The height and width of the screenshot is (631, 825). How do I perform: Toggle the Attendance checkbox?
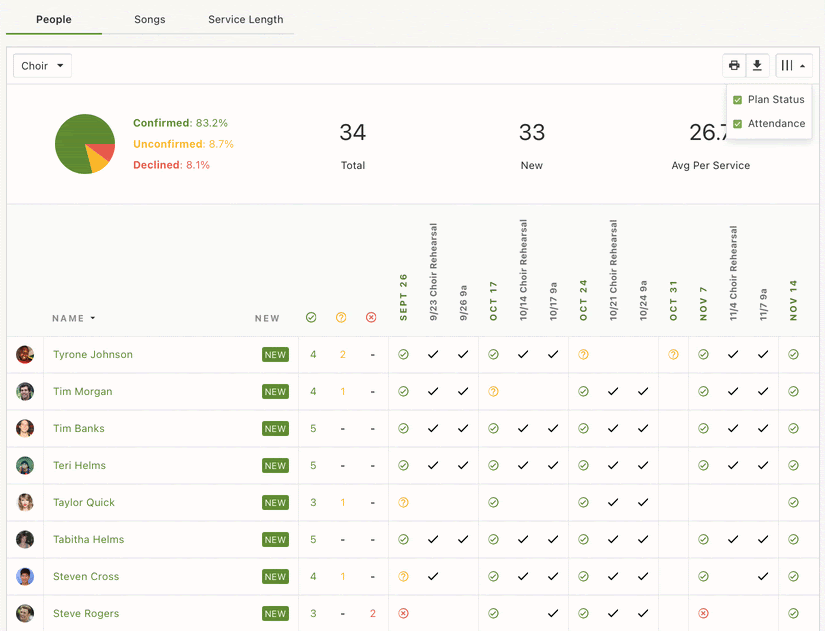pyautogui.click(x=738, y=124)
